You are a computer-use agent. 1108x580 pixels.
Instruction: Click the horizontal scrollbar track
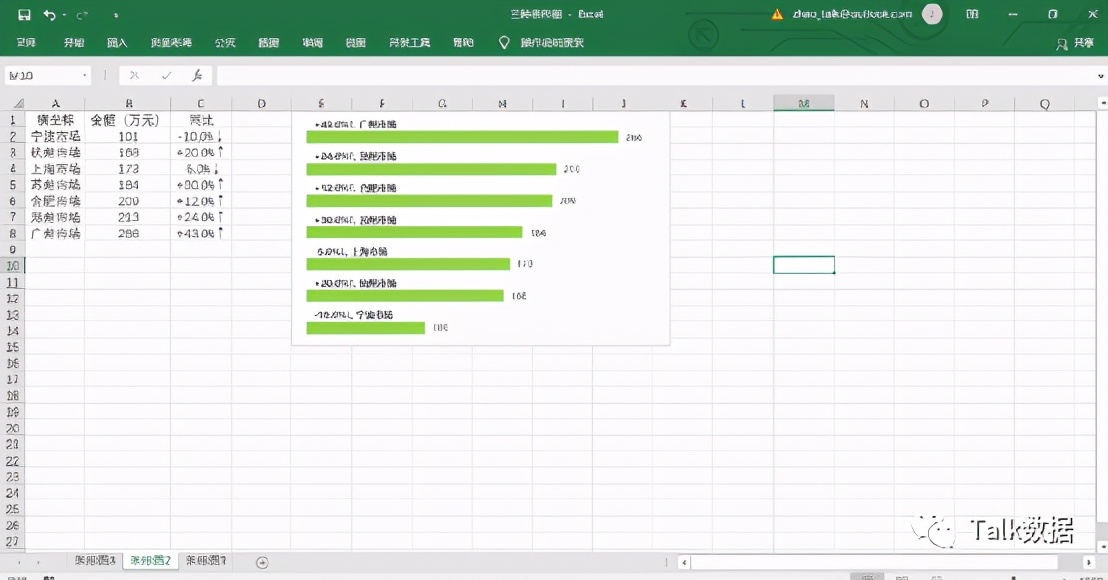(875, 562)
